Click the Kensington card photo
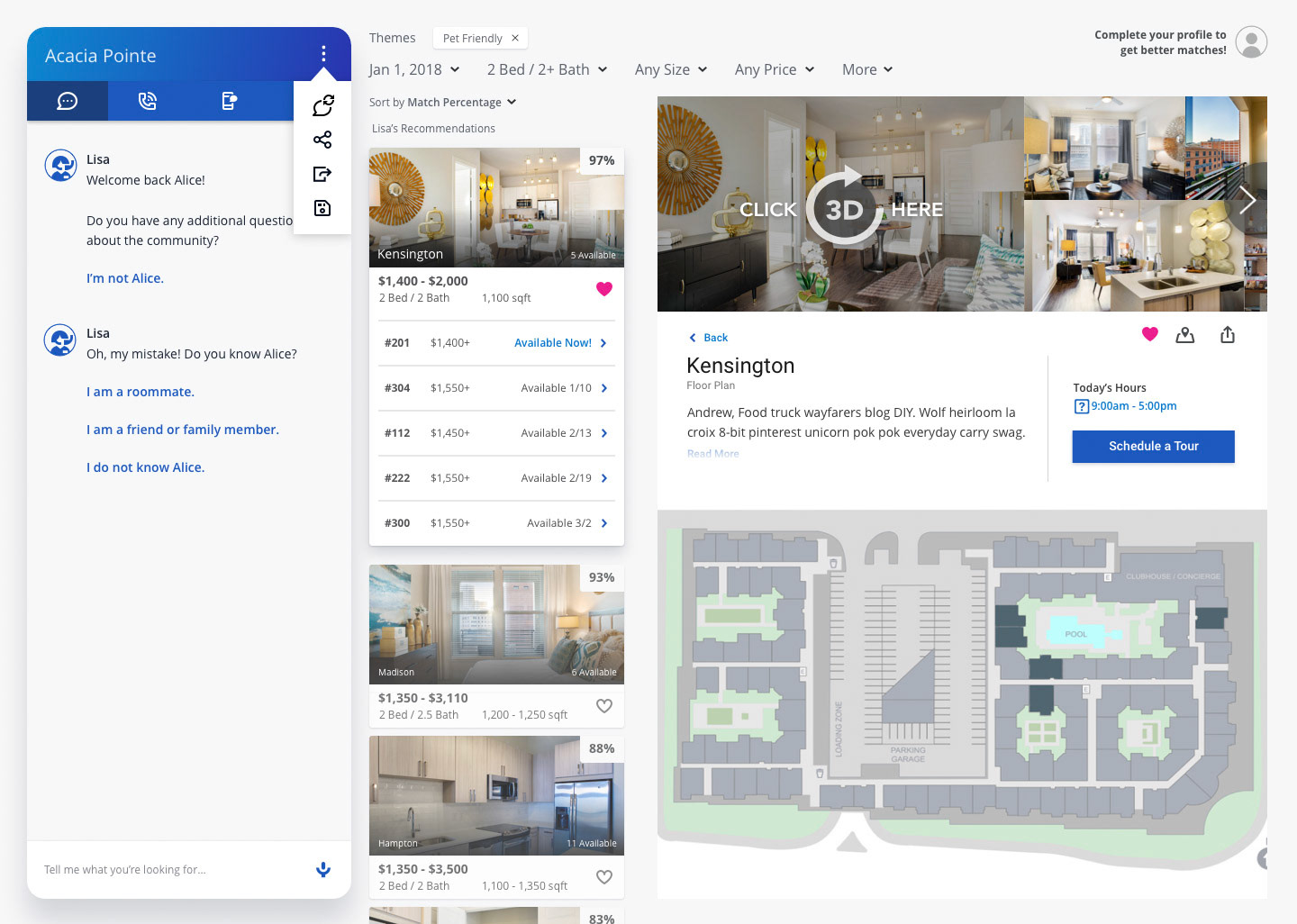Screen dimensions: 1297x924 pos(496,207)
